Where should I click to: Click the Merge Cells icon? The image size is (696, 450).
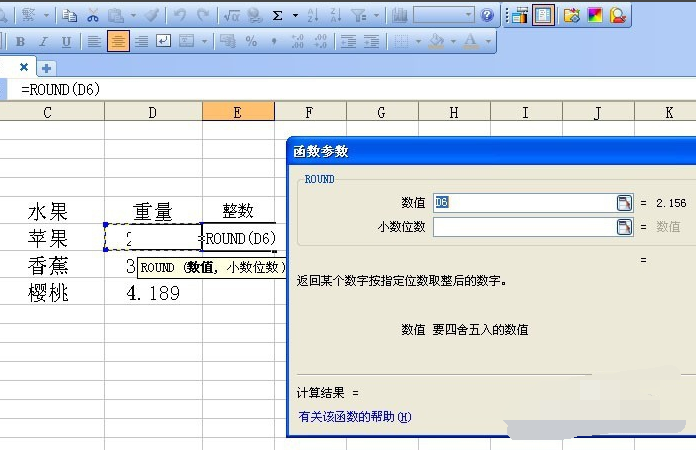(186, 42)
